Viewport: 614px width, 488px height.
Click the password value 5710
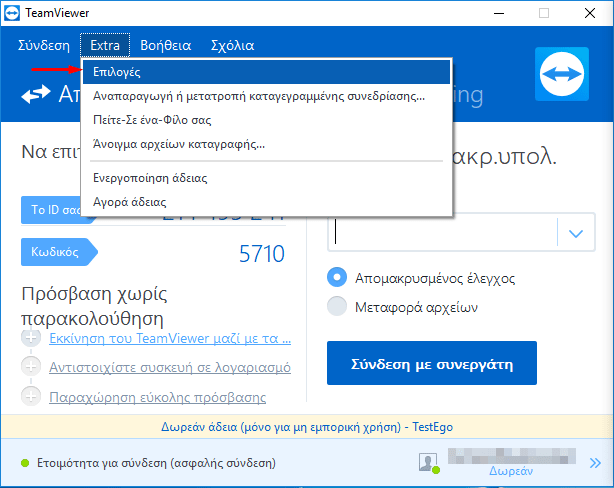[x=262, y=254]
